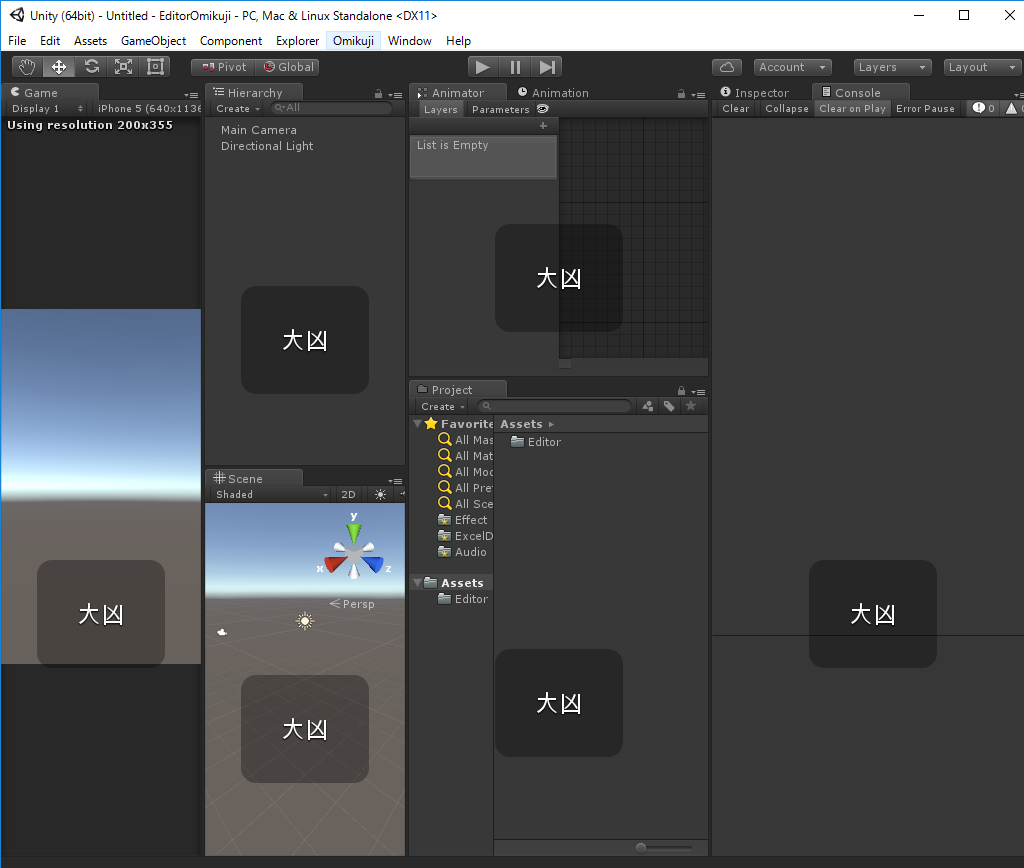Viewport: 1024px width, 868px height.
Task: Click the search tag icon in Project panel
Action: (x=668, y=406)
